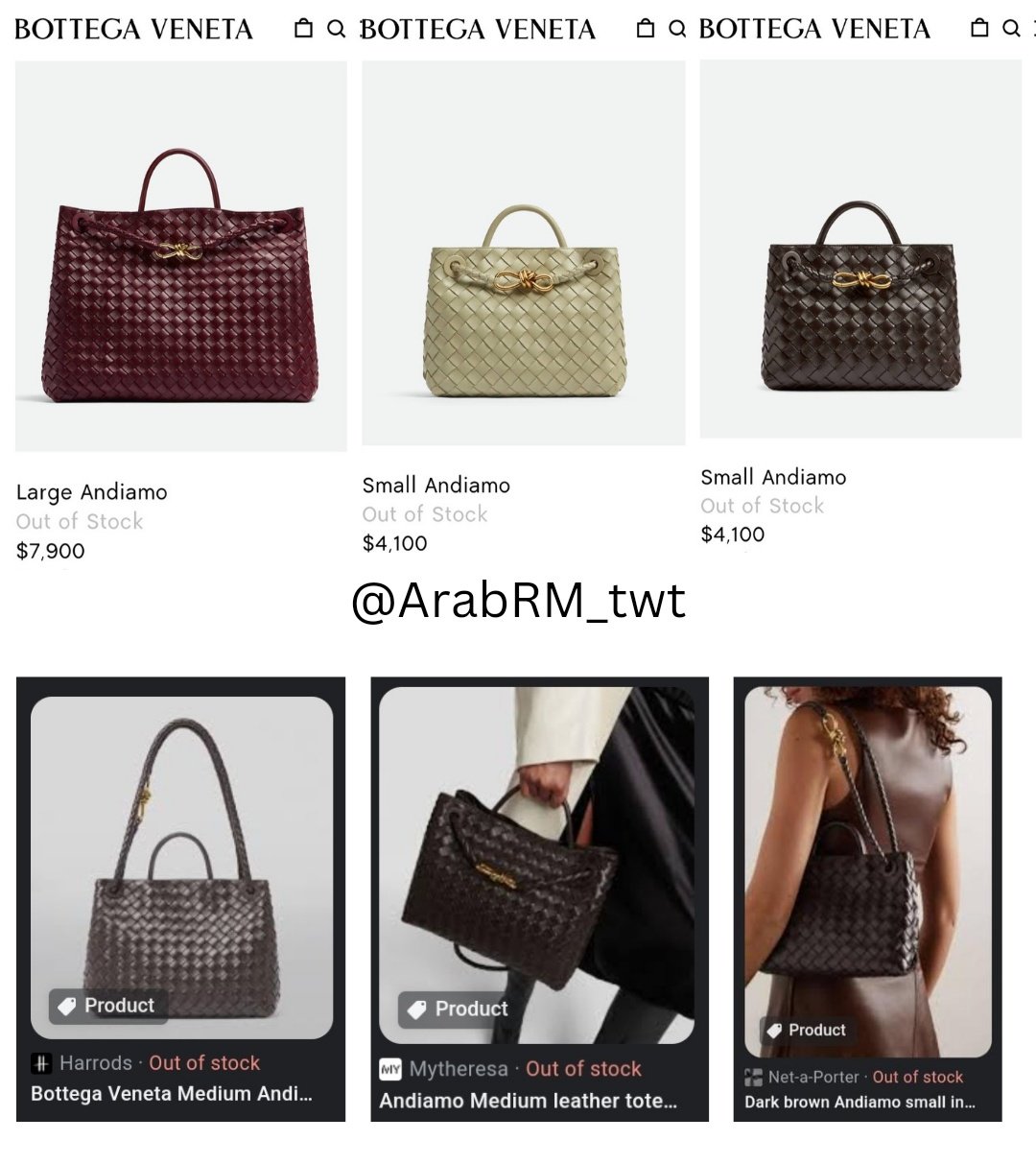Open Andiamo Medium leather tote listing

point(529,1101)
